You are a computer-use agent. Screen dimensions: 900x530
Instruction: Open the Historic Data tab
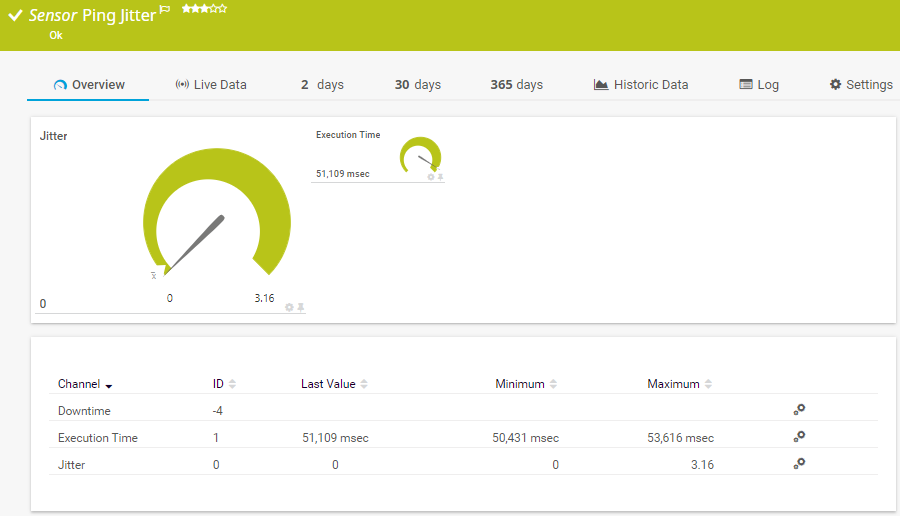tap(641, 85)
